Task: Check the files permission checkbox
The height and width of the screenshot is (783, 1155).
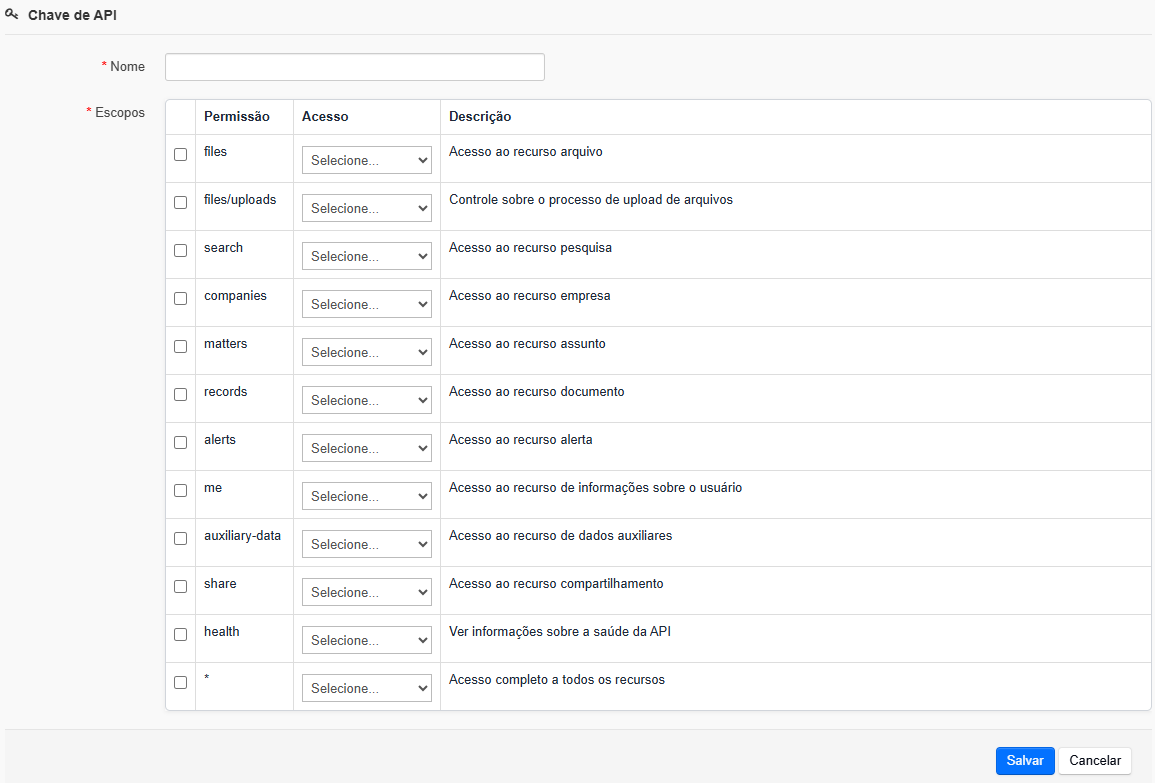Action: pos(180,155)
